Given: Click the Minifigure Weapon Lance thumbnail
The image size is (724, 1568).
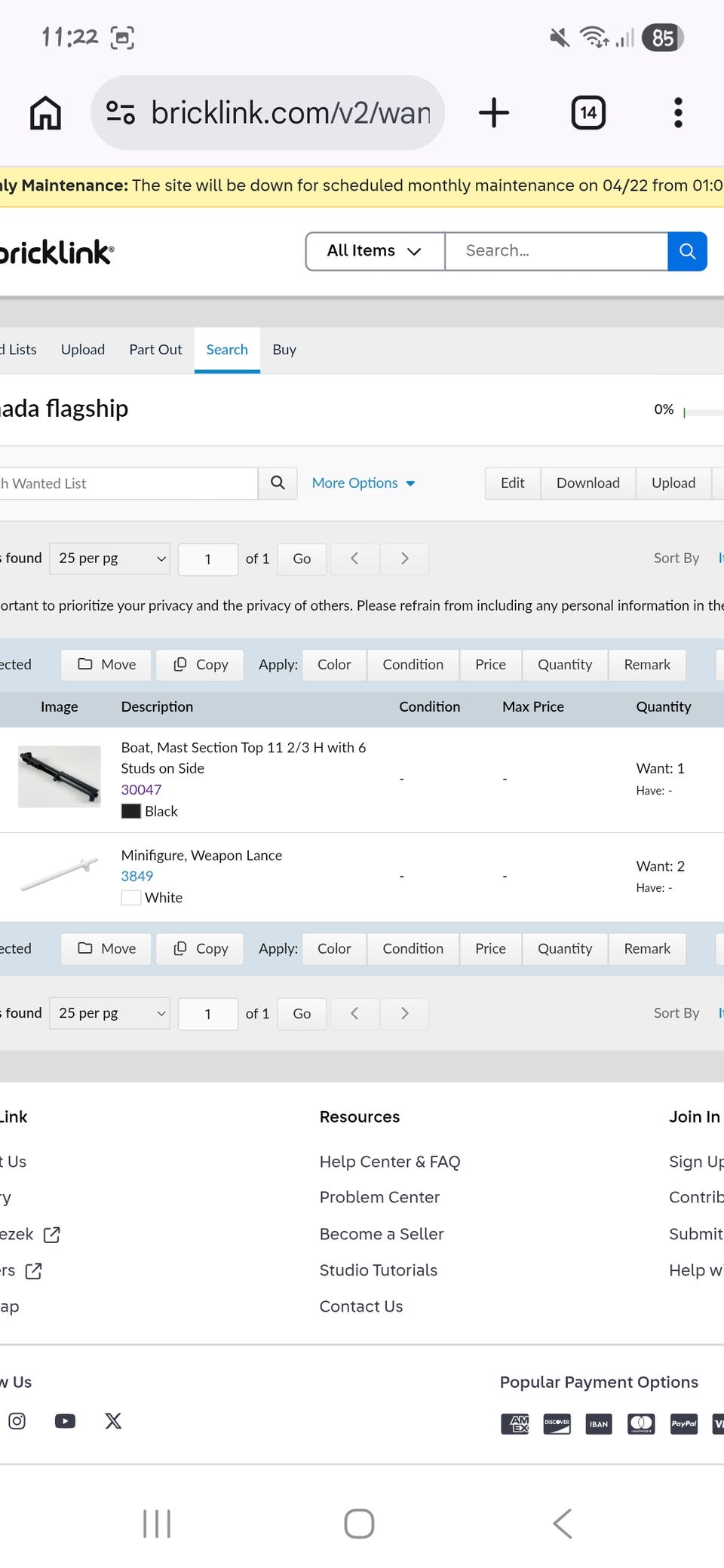Looking at the screenshot, I should point(59,874).
